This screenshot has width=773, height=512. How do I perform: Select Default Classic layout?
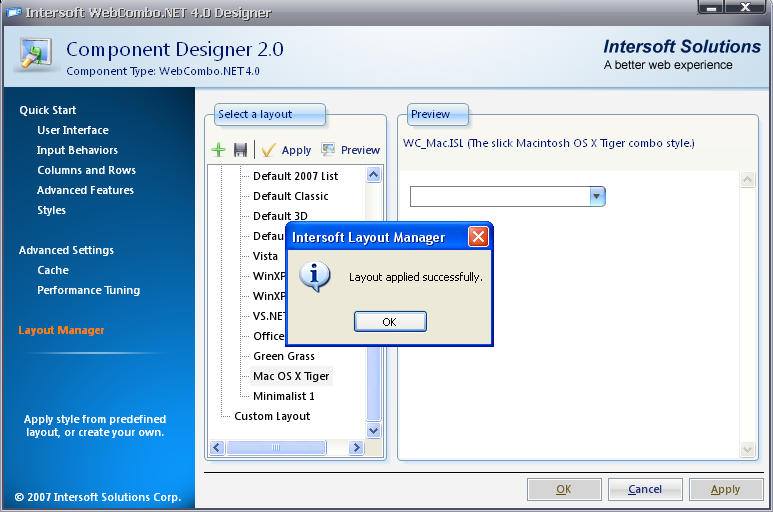(290, 196)
